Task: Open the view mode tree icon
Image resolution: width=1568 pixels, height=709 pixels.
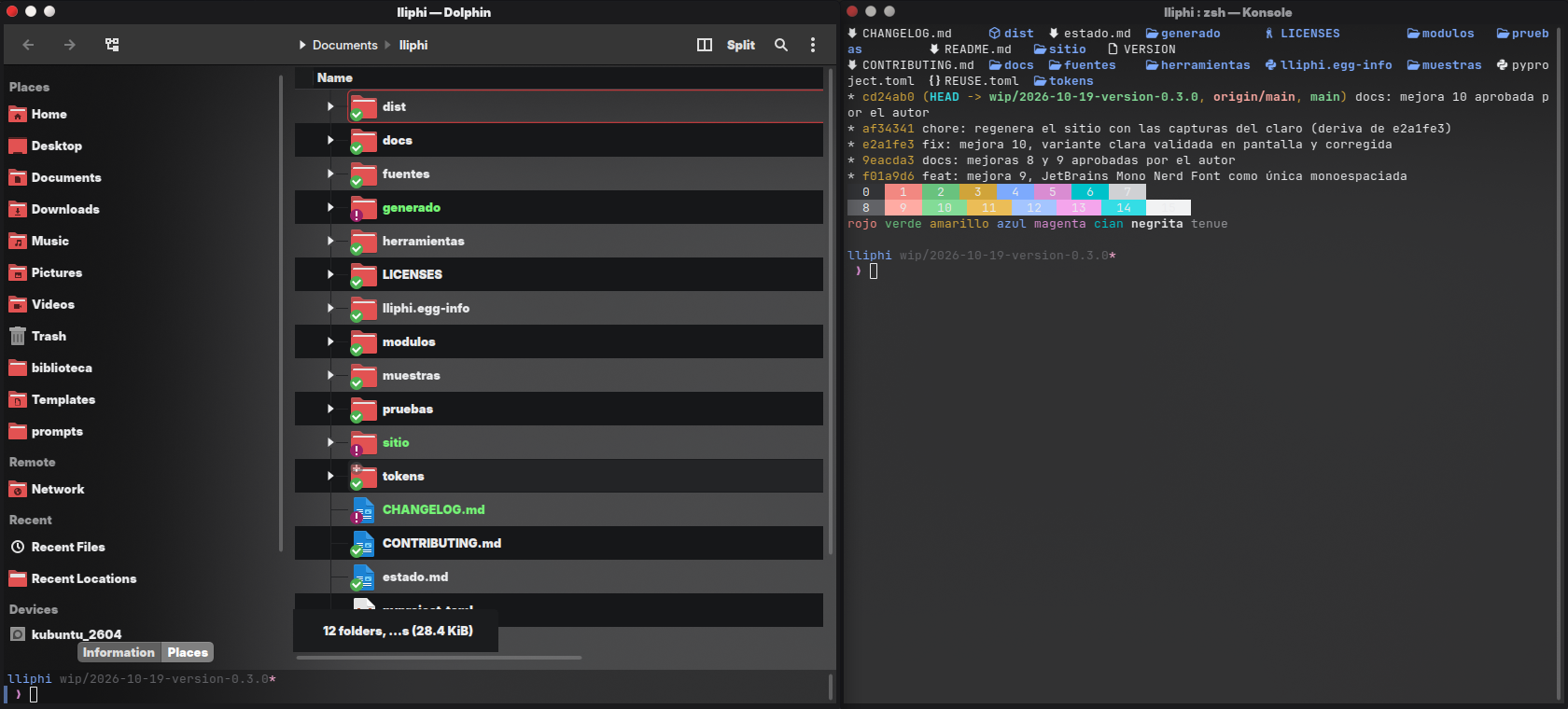Action: coord(112,45)
